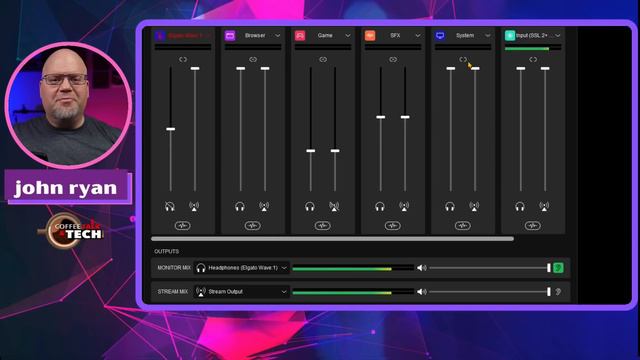The image size is (640, 360).
Task: Click the SFX channel name label
Action: tap(395, 36)
